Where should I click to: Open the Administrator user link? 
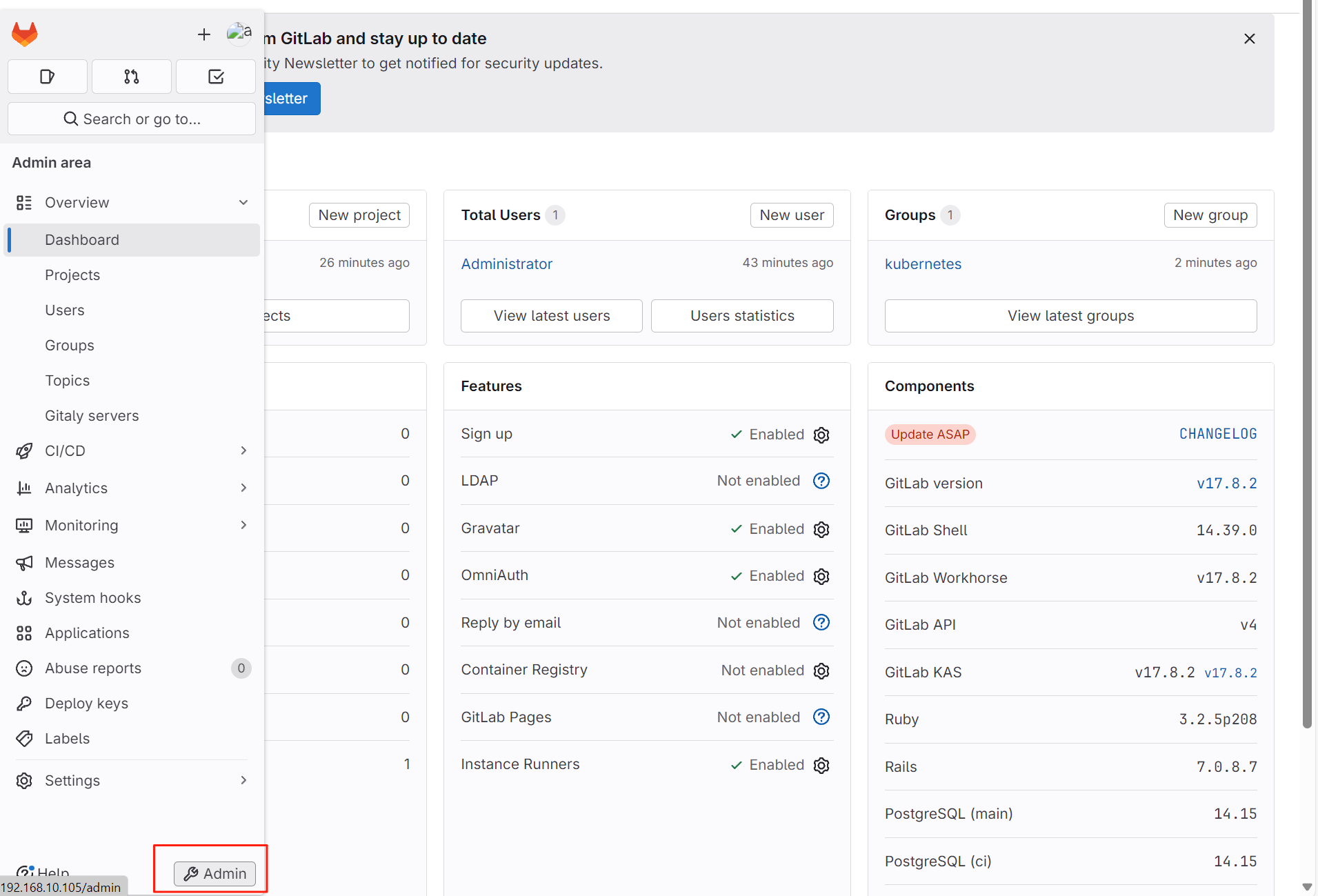pyautogui.click(x=507, y=264)
